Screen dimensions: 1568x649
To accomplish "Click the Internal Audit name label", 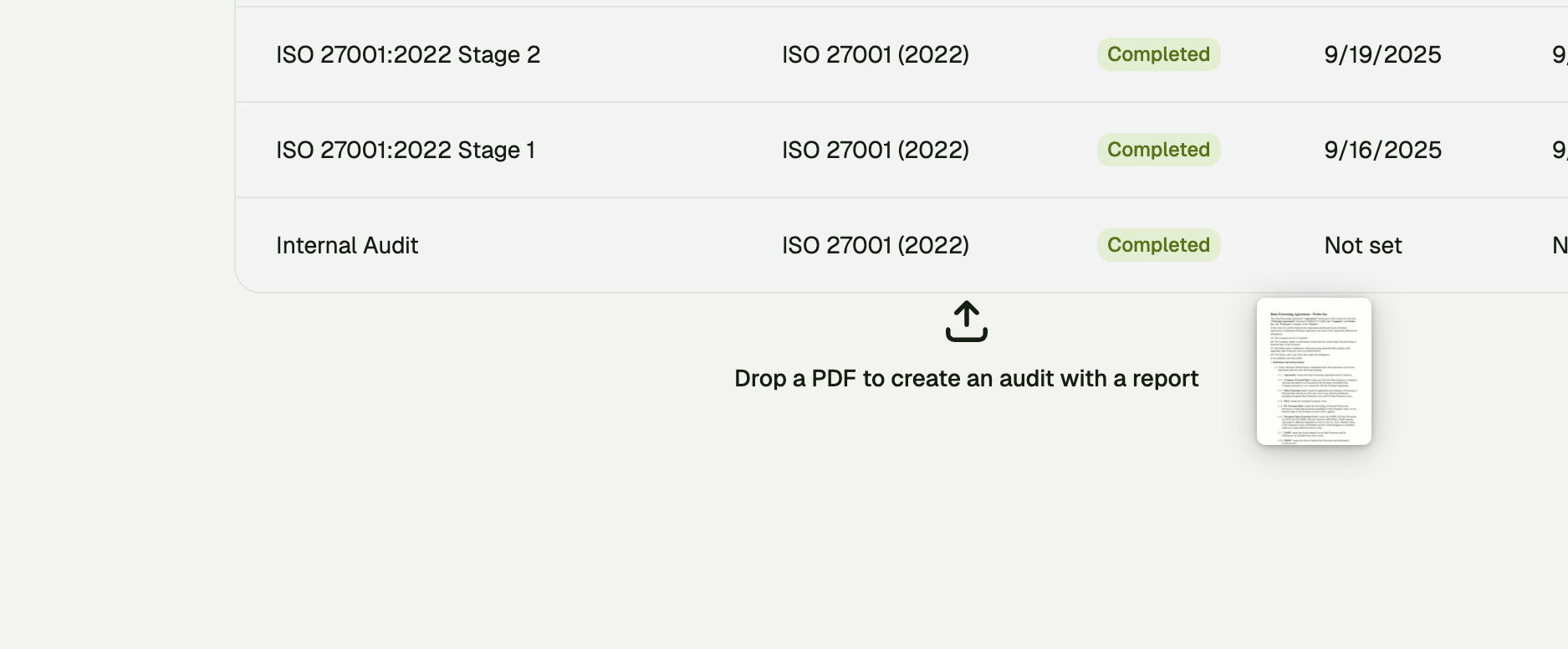I will click(347, 245).
